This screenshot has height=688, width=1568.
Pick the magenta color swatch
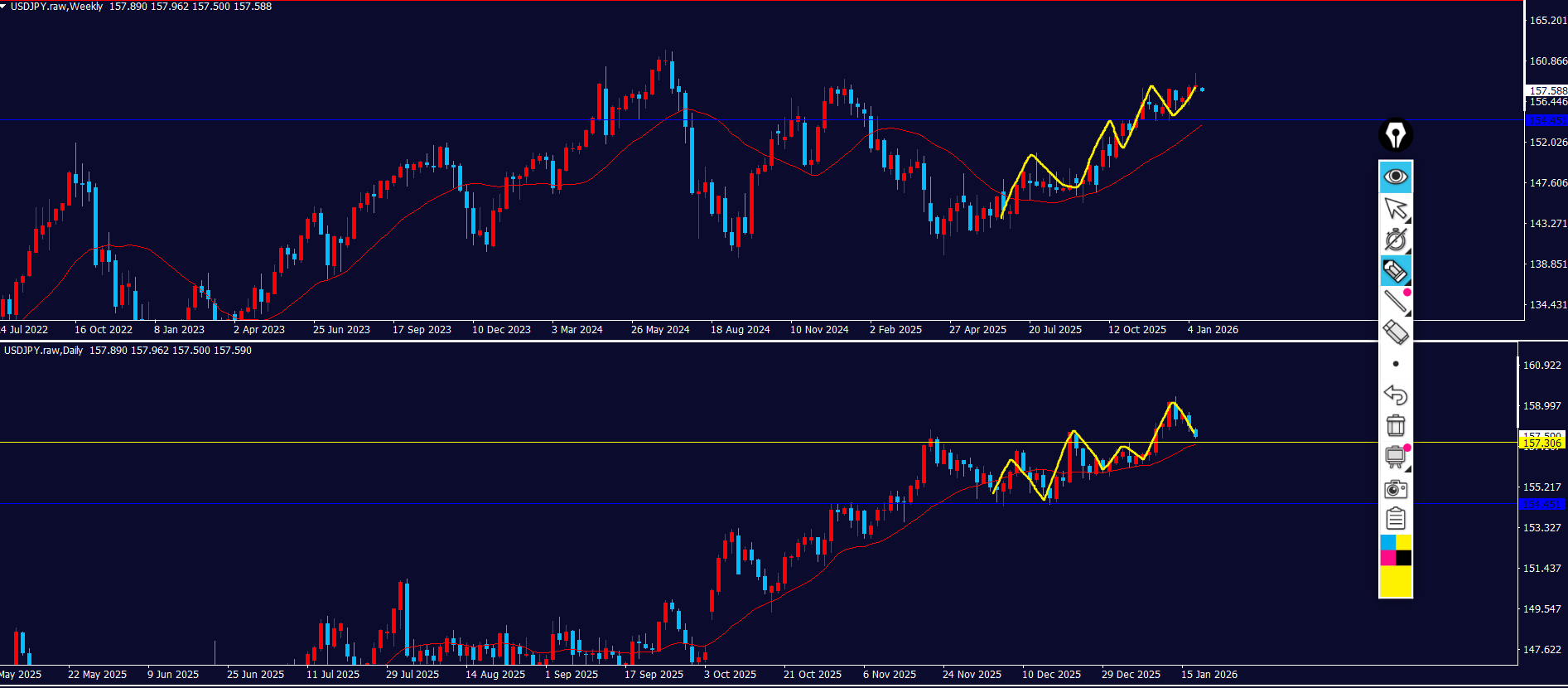[x=1387, y=558]
